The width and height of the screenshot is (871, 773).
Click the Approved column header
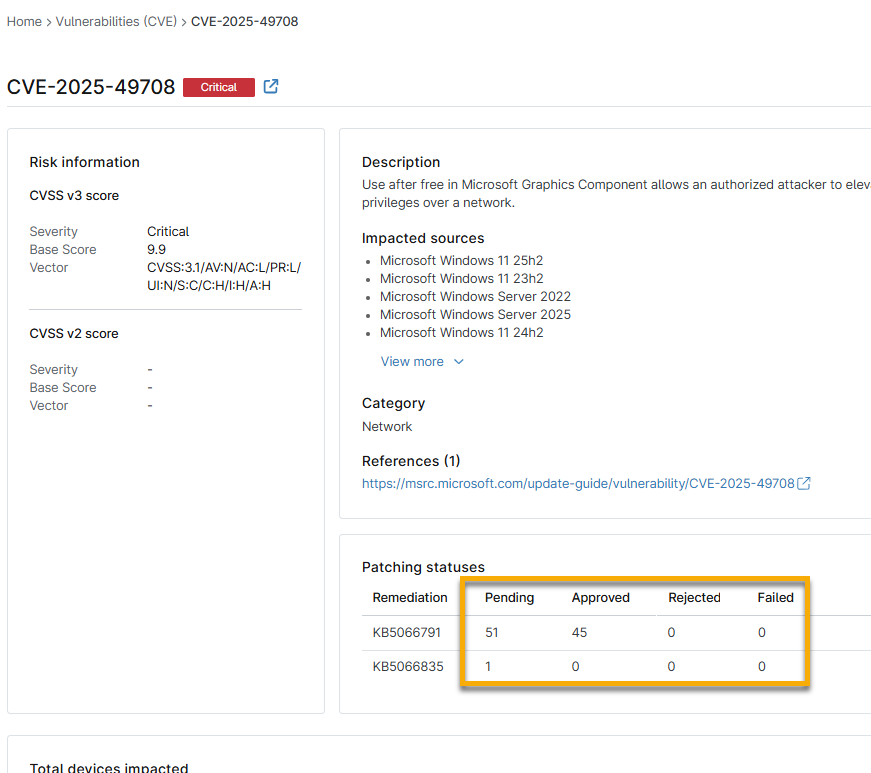(600, 598)
